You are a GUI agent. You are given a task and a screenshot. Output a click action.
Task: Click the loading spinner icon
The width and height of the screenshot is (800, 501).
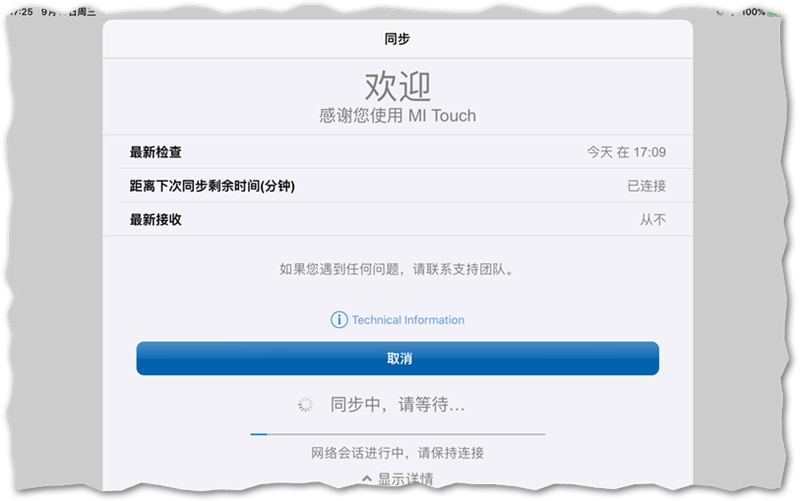pyautogui.click(x=306, y=405)
